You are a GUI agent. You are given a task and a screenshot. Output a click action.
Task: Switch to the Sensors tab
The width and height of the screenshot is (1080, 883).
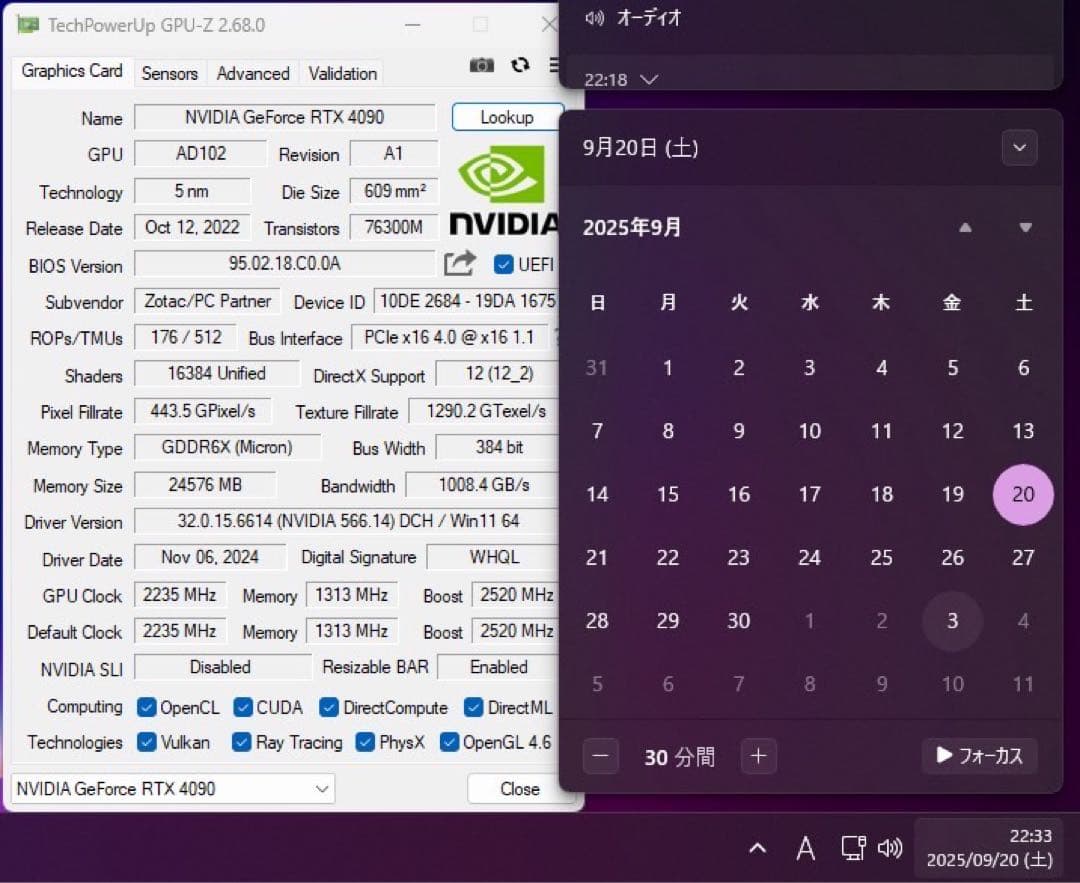click(x=169, y=72)
